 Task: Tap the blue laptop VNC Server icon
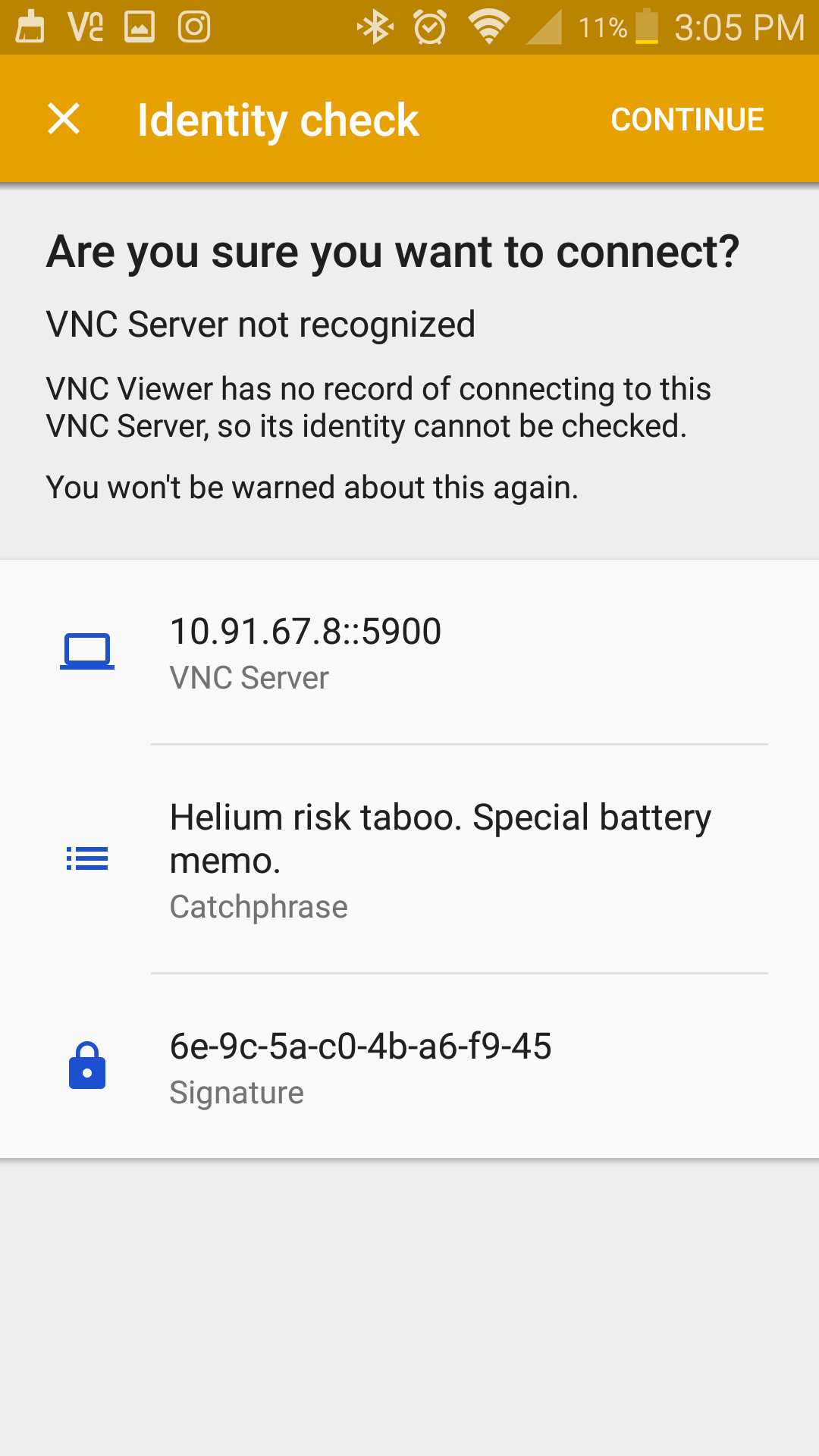(x=87, y=651)
